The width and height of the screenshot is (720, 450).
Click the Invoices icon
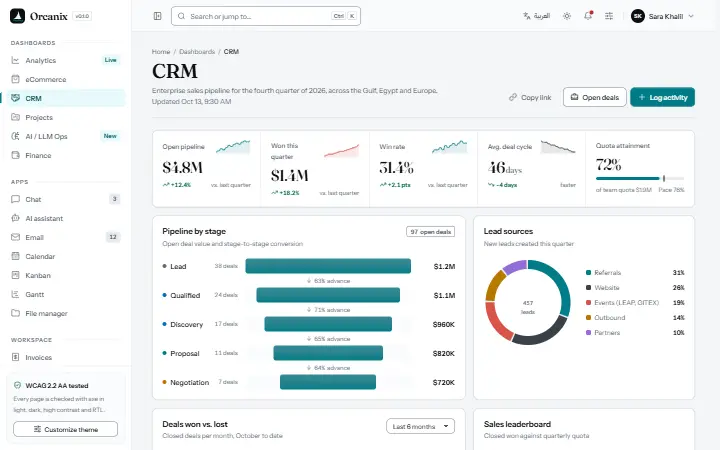click(15, 357)
